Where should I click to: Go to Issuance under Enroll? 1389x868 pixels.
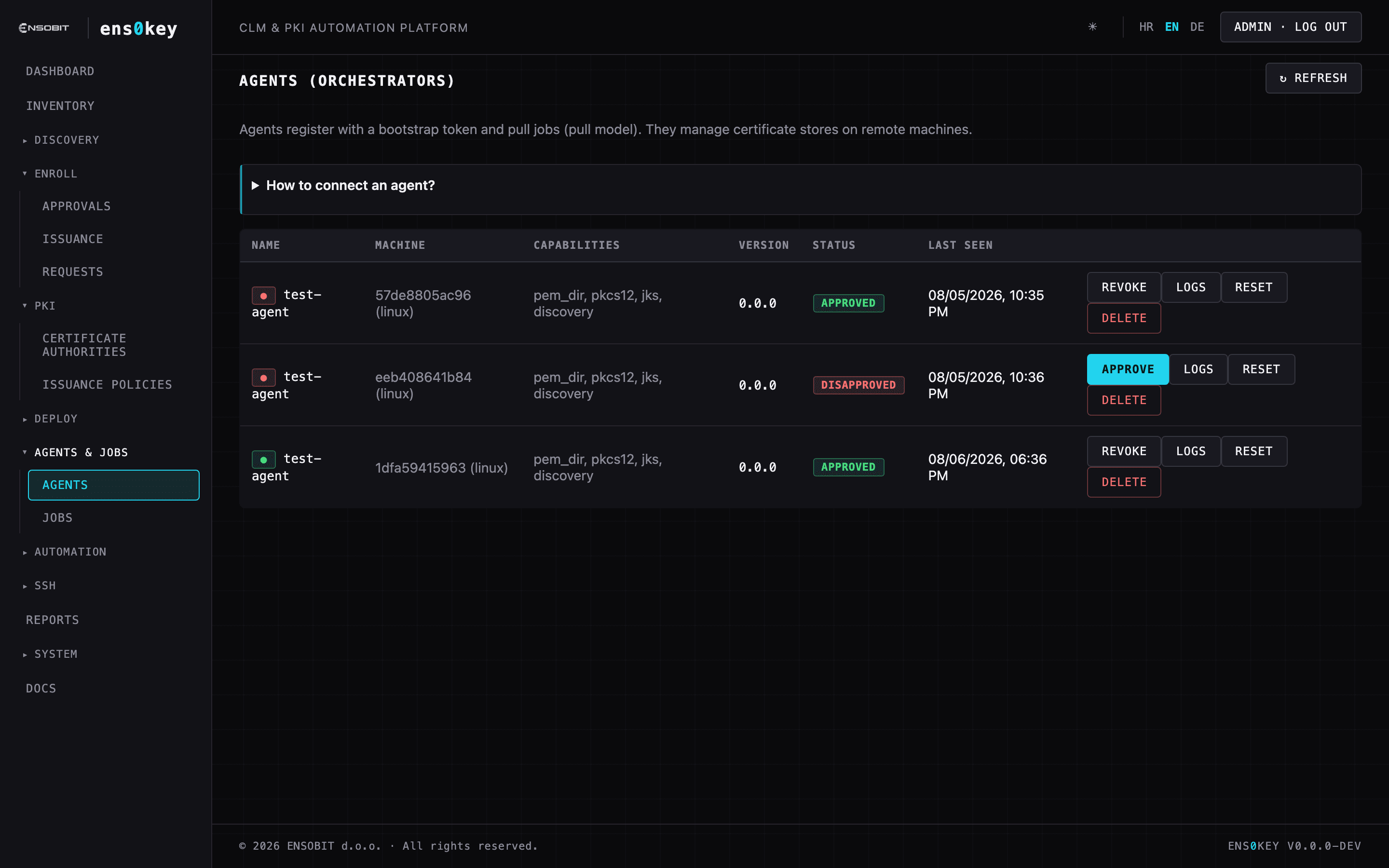pyautogui.click(x=72, y=239)
